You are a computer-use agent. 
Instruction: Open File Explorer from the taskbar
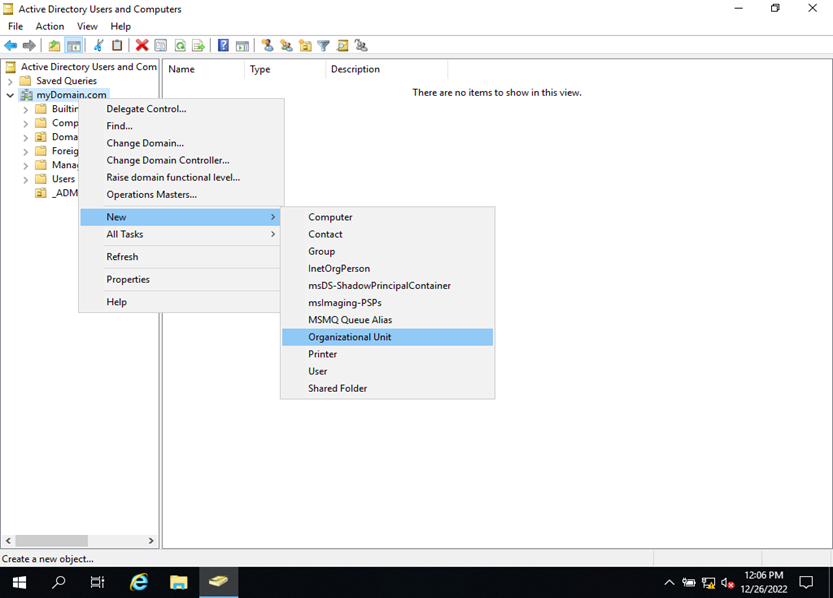pos(178,583)
